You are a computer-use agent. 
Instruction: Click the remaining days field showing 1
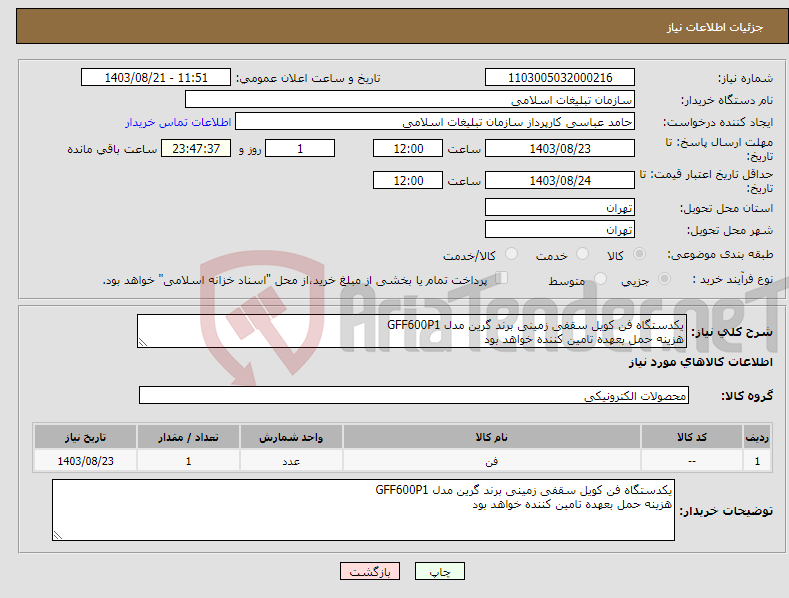[x=300, y=148]
